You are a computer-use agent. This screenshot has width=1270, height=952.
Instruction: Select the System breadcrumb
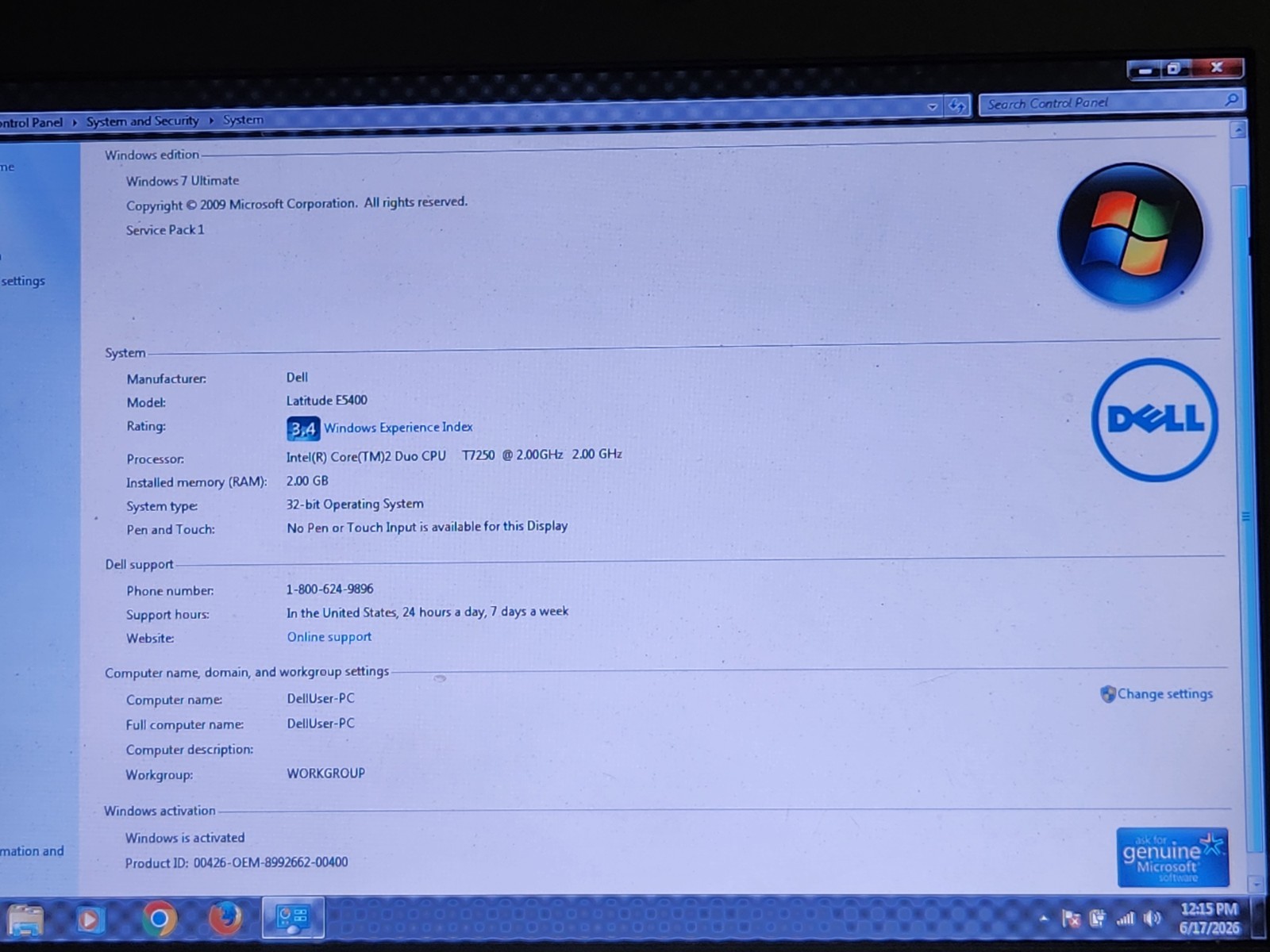point(243,120)
